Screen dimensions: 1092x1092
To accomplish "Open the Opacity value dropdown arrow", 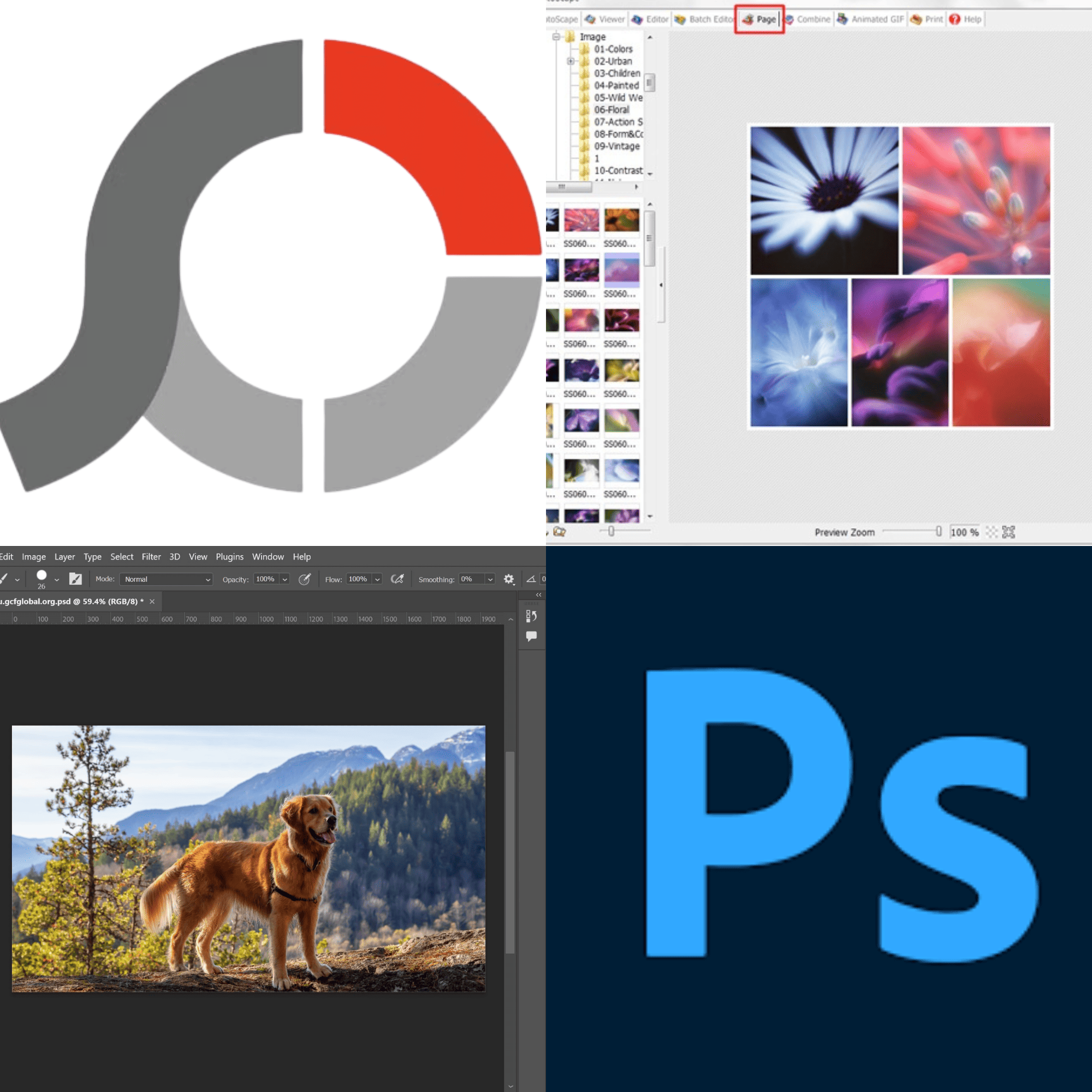I will [285, 579].
